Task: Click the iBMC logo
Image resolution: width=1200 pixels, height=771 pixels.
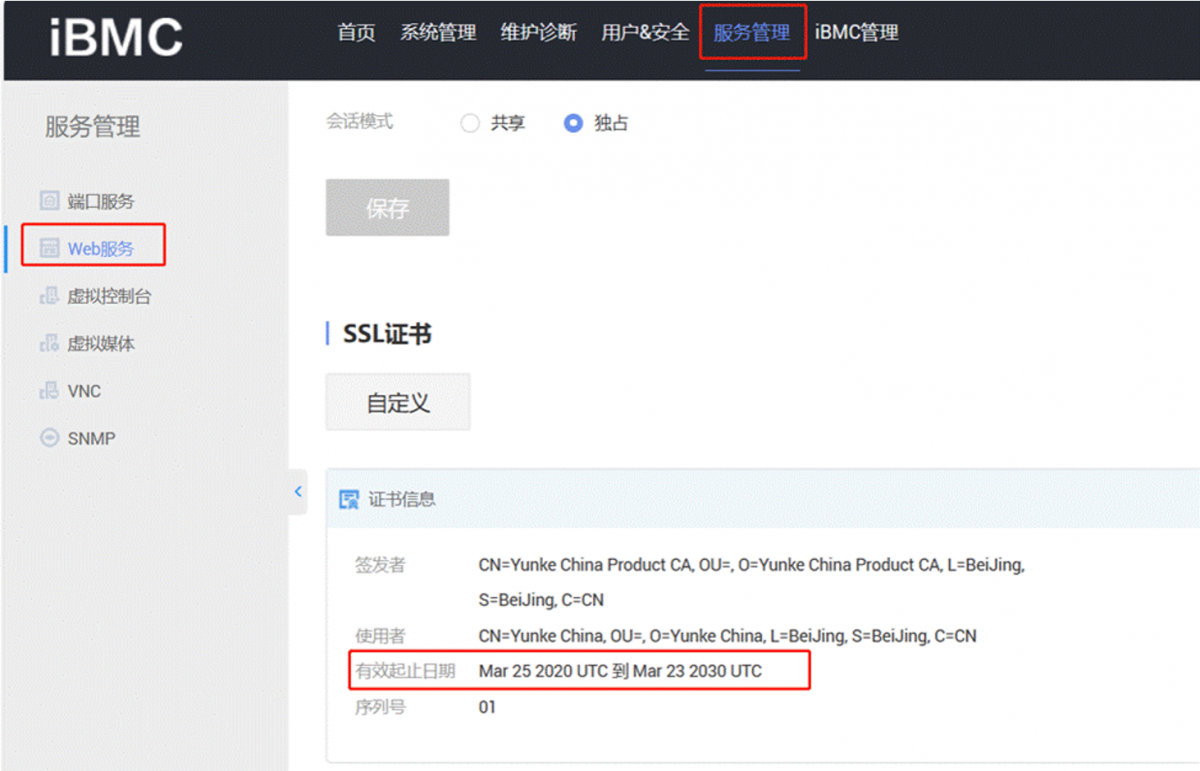Action: 116,37
